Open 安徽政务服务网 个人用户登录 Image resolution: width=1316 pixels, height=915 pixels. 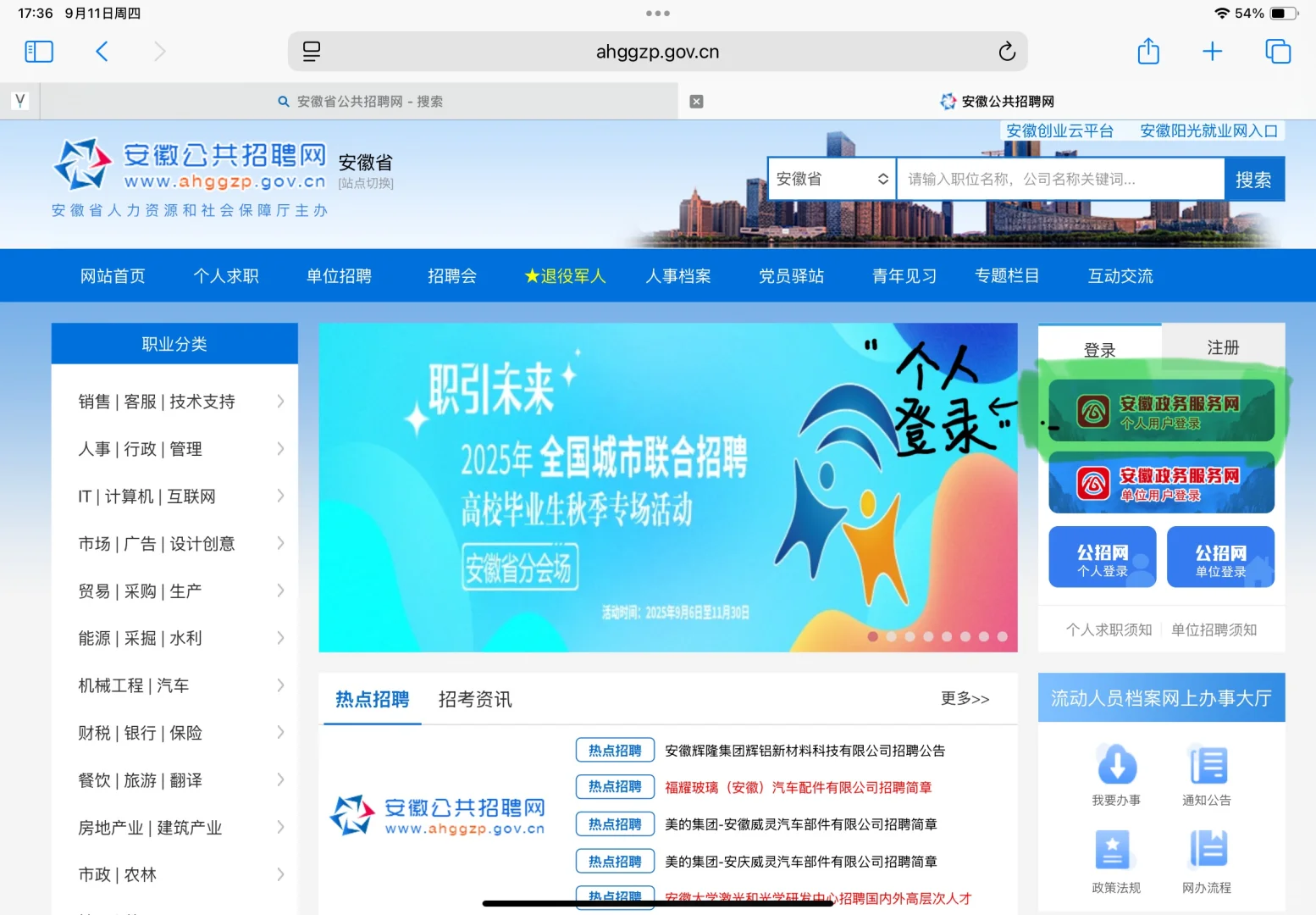pyautogui.click(x=1161, y=411)
